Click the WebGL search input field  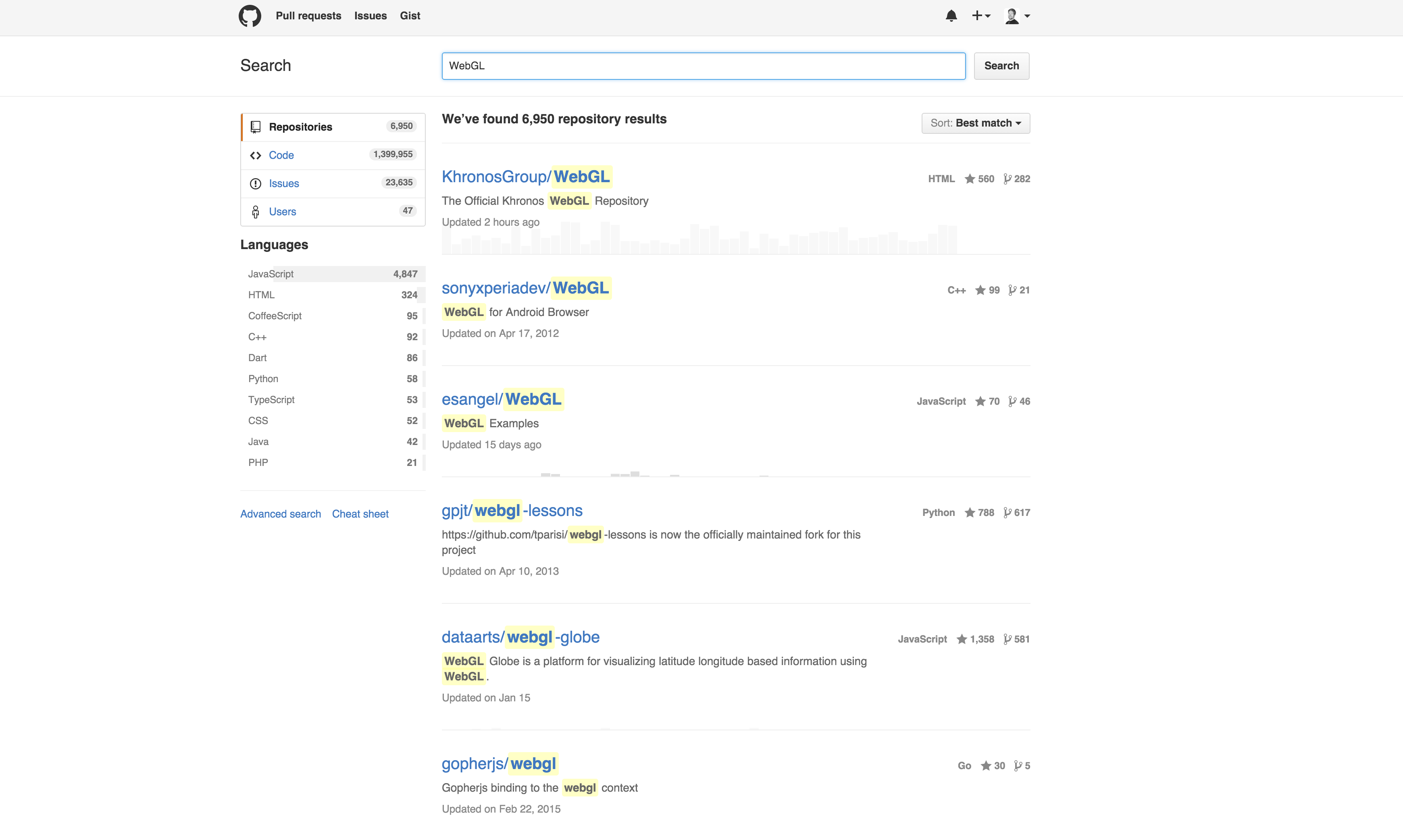703,66
